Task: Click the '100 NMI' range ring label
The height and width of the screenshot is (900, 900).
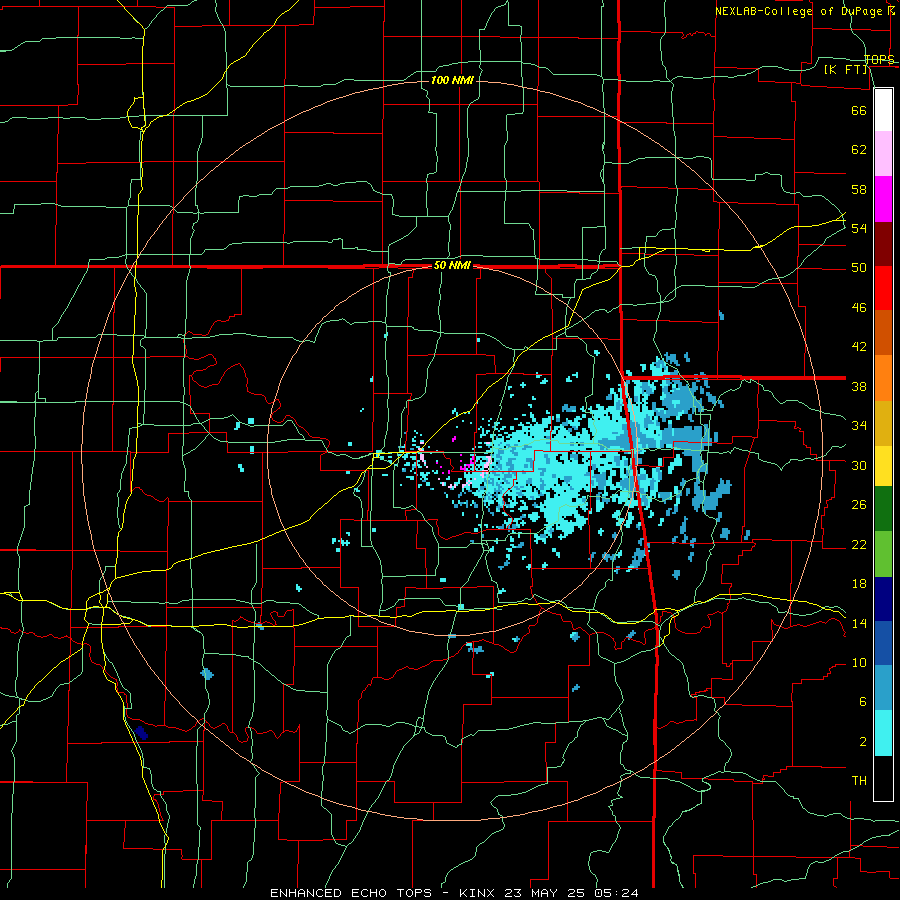Action: [x=452, y=80]
